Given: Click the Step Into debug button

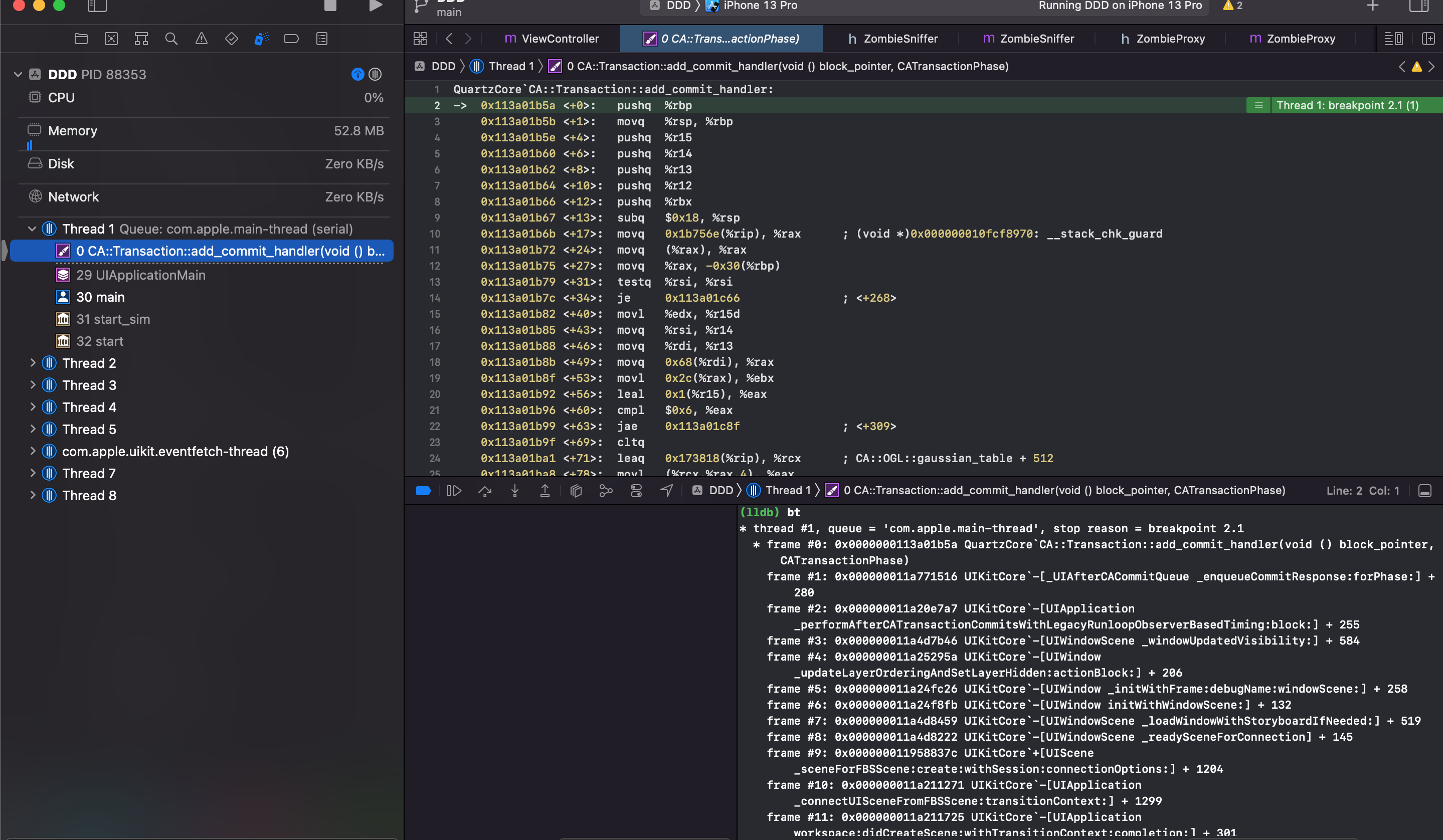Looking at the screenshot, I should point(515,491).
